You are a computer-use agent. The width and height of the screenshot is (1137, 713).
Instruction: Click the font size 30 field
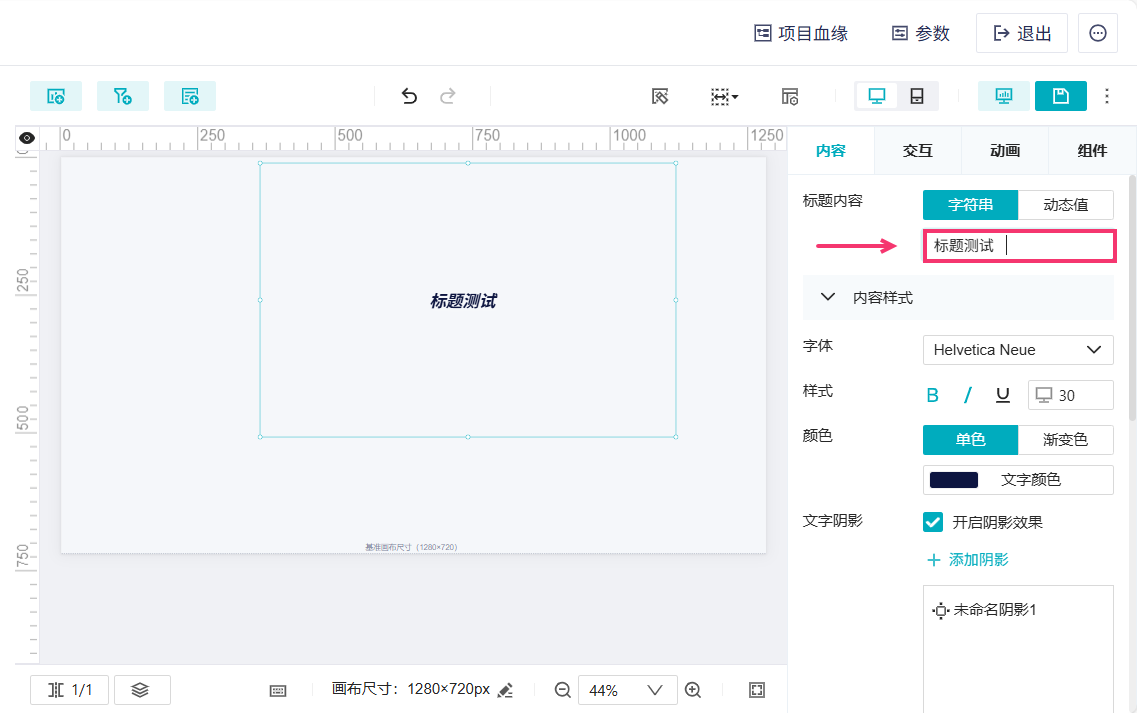(1070, 395)
